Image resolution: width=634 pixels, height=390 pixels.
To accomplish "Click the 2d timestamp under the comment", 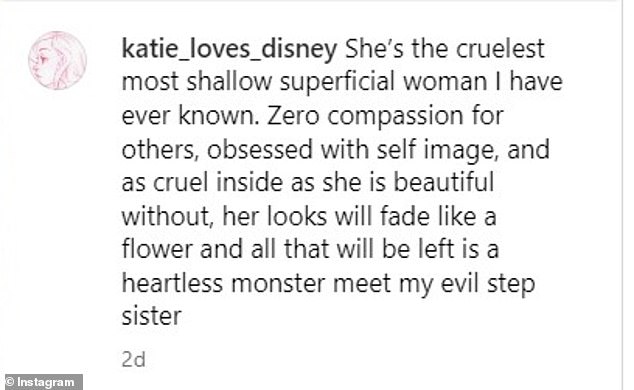I will pos(133,359).
